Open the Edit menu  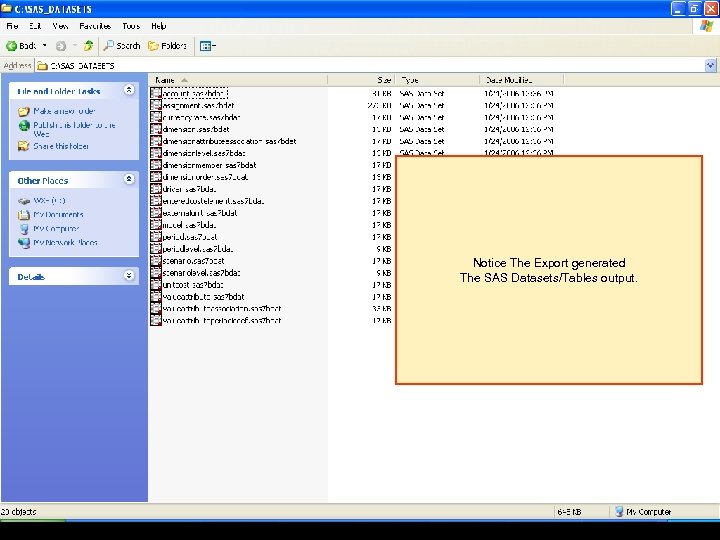[x=35, y=26]
